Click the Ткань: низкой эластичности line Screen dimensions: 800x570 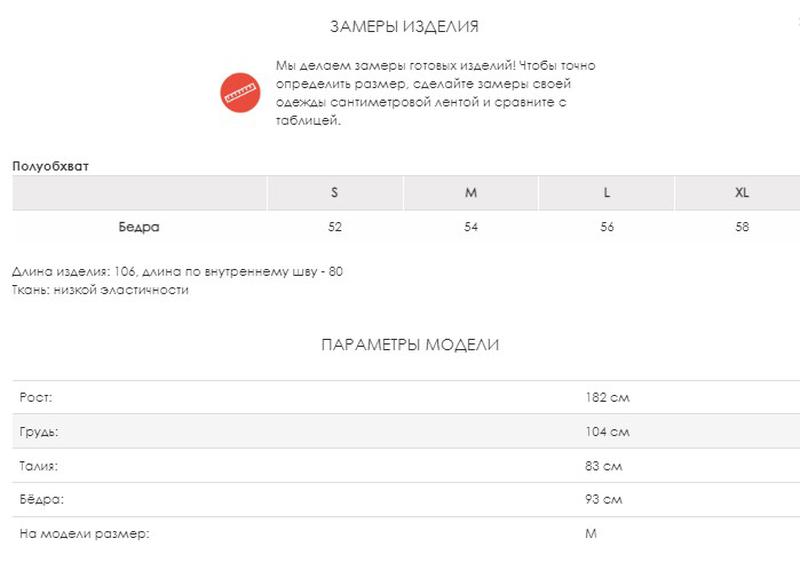[101, 290]
